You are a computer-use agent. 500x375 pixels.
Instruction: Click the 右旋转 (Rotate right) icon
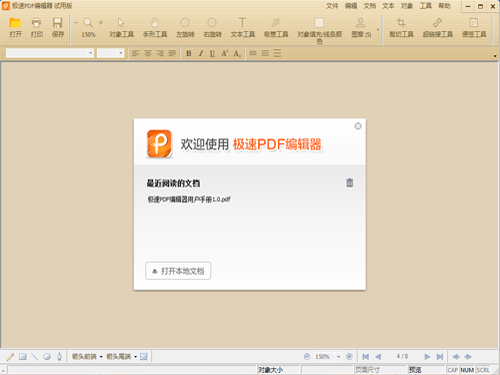tap(212, 23)
